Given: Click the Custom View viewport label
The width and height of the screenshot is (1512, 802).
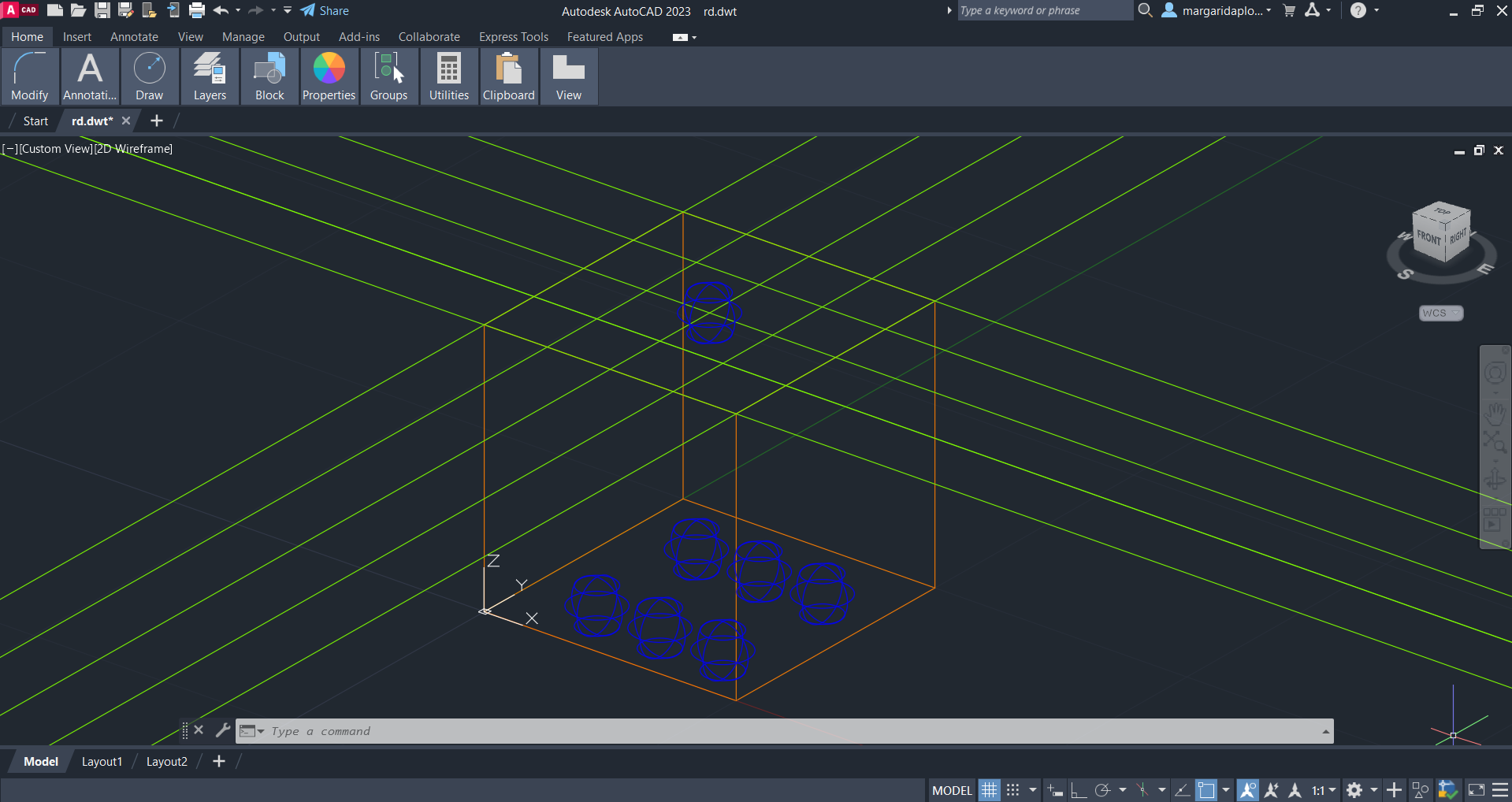Looking at the screenshot, I should 56,149.
